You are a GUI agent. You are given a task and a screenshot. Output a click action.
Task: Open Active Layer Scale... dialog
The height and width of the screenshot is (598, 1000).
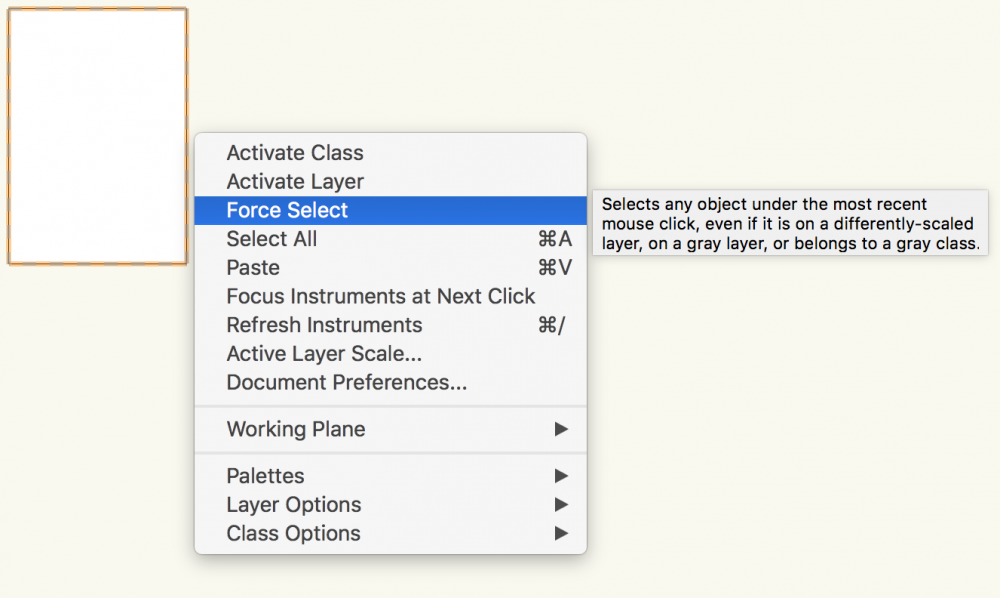(x=324, y=354)
